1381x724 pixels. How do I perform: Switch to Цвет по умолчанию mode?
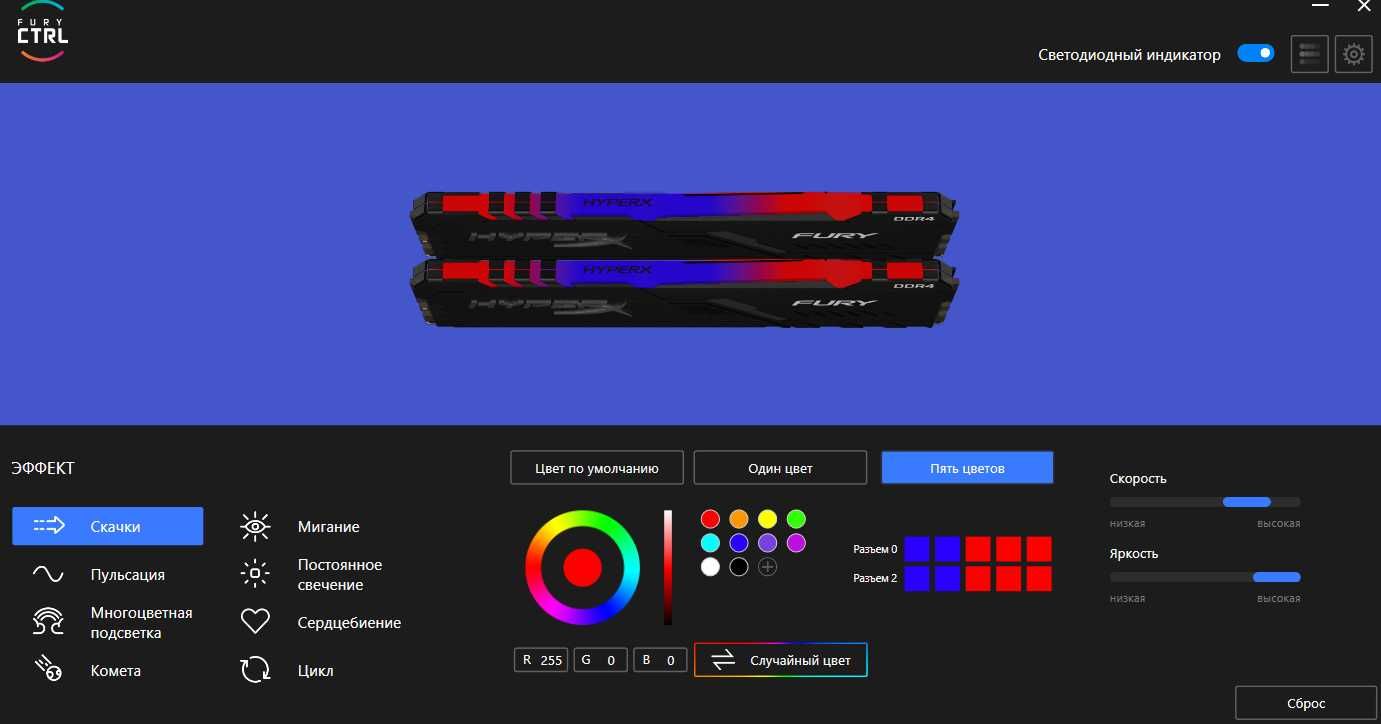(597, 468)
